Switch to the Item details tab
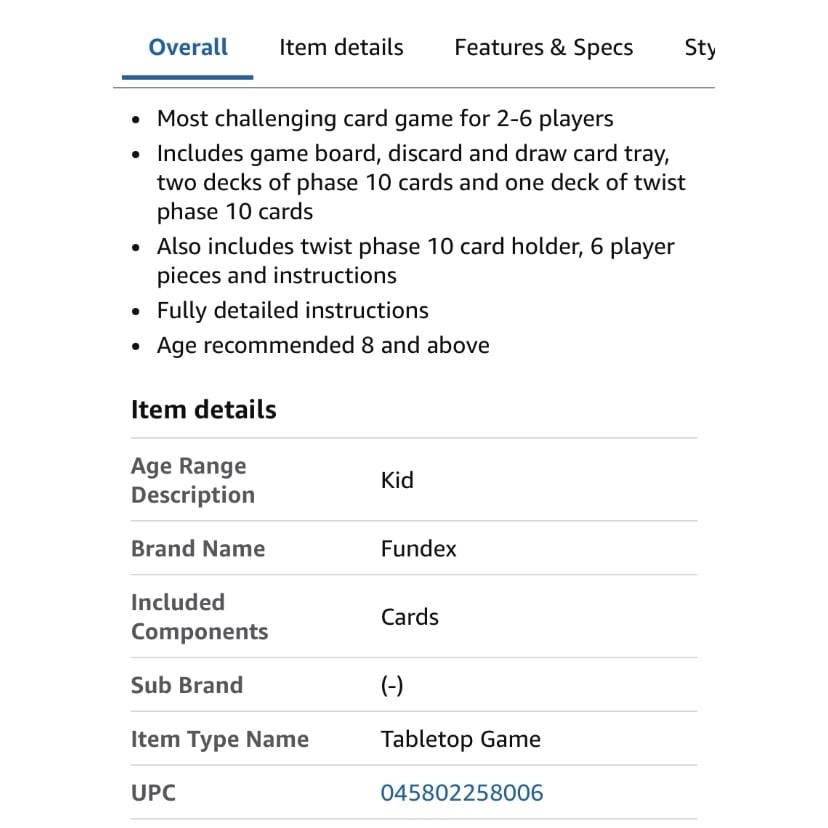 (341, 48)
